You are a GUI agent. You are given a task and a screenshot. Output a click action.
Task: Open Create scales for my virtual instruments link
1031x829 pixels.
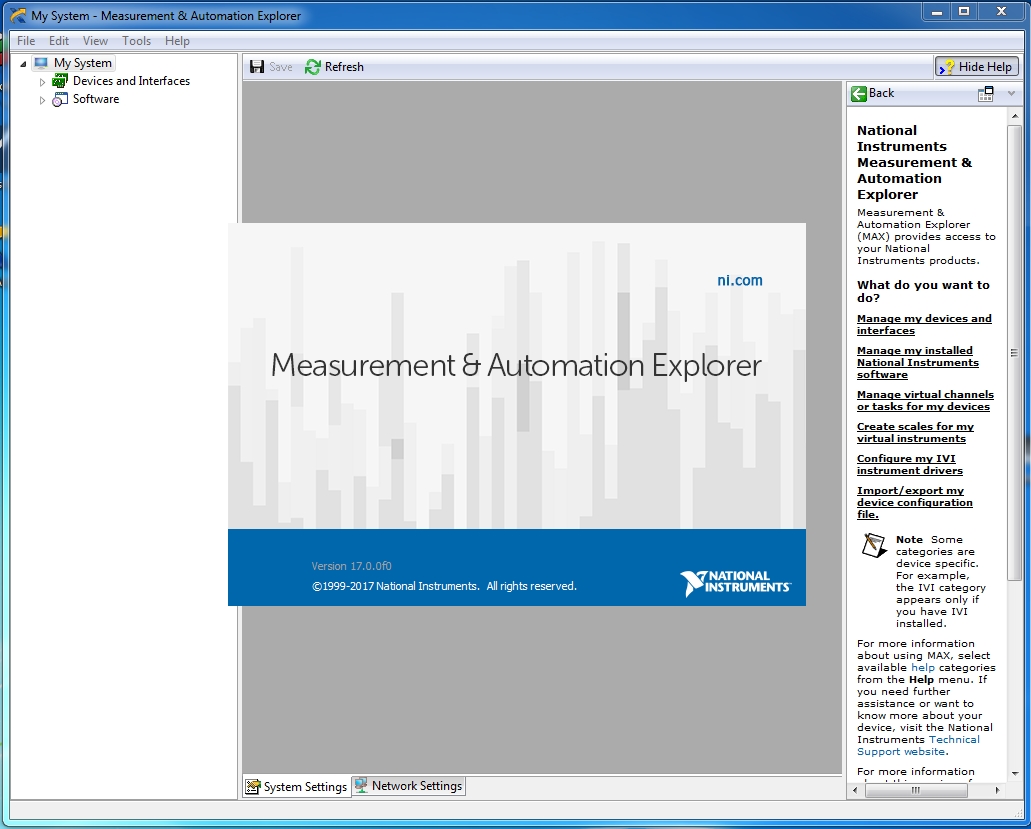915,433
